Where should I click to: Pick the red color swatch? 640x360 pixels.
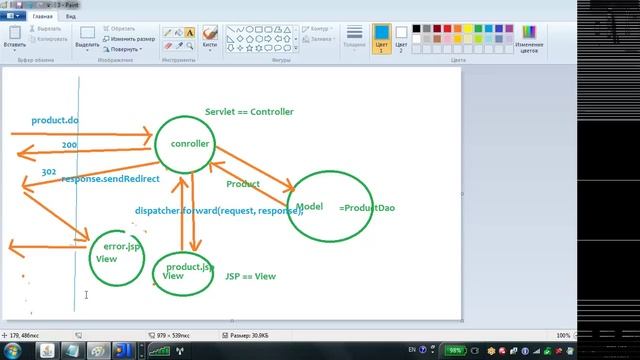click(x=447, y=29)
